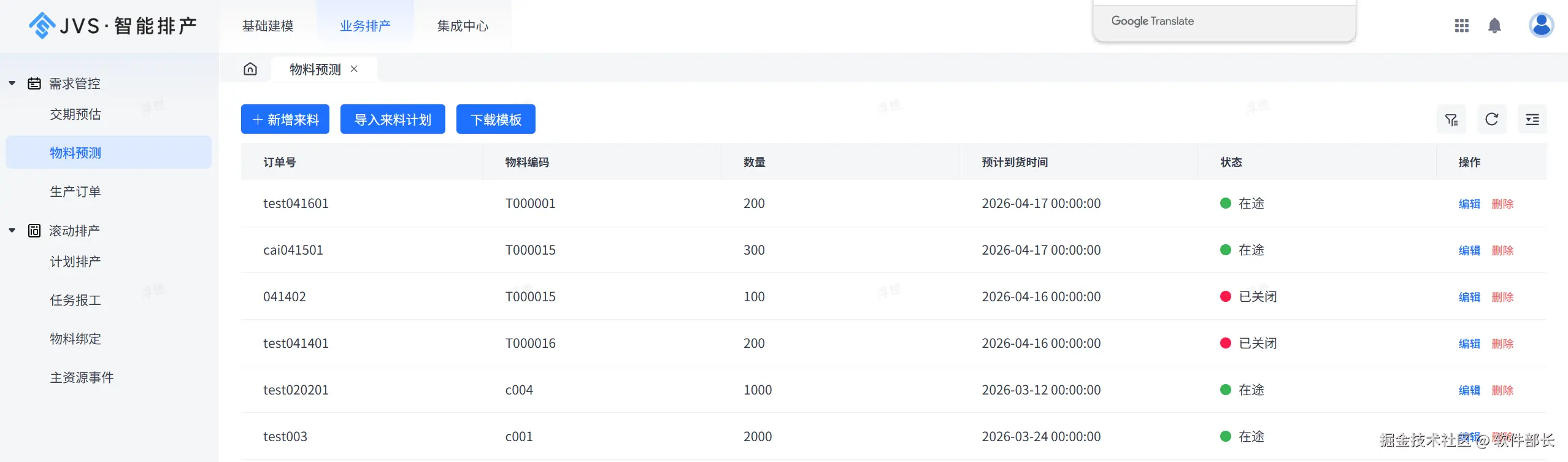Click the home icon in the tab bar

pos(250,69)
